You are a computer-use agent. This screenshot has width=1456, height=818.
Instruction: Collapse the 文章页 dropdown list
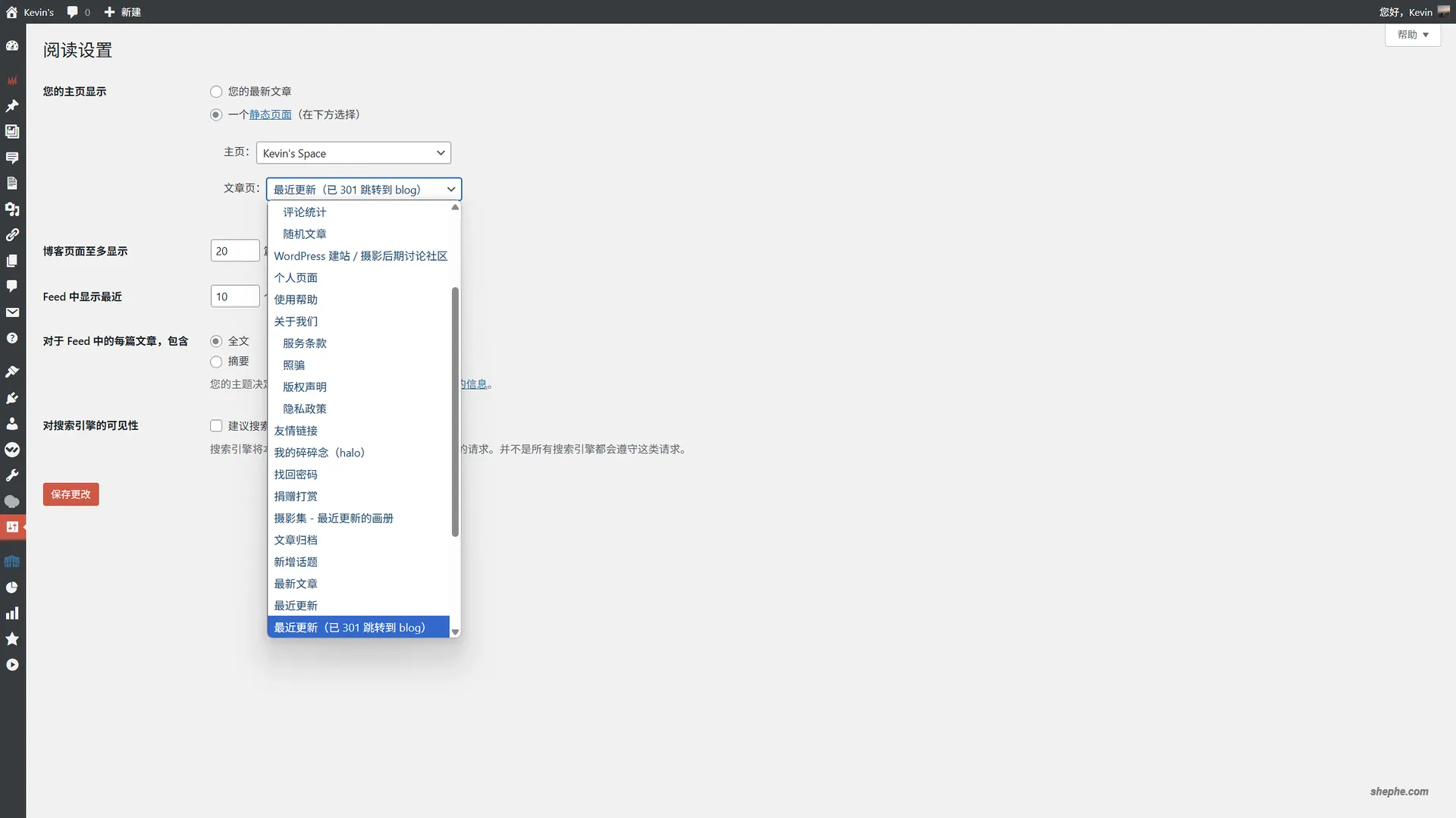[364, 189]
